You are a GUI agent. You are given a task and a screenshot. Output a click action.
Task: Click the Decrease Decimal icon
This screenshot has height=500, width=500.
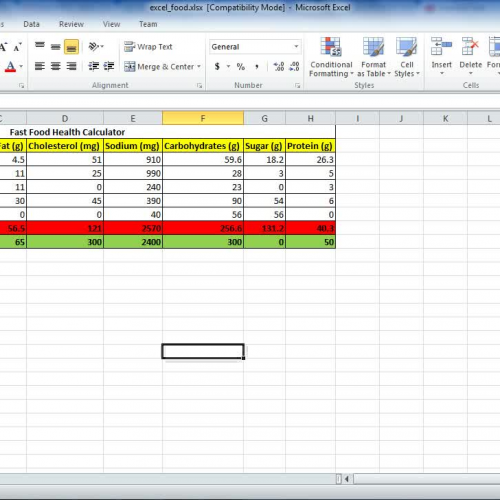click(294, 66)
